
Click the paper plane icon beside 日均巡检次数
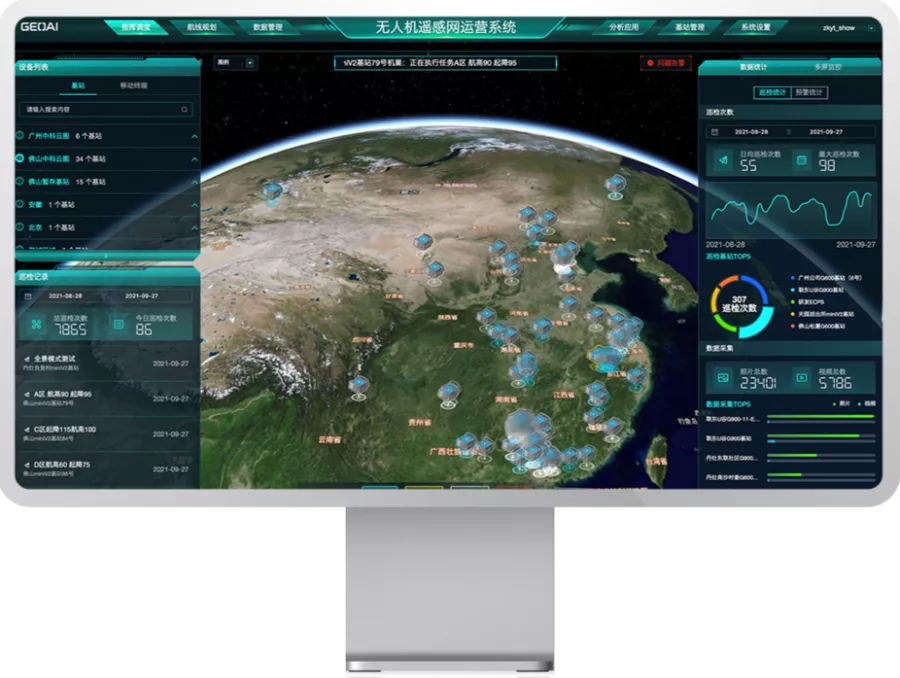pos(724,160)
